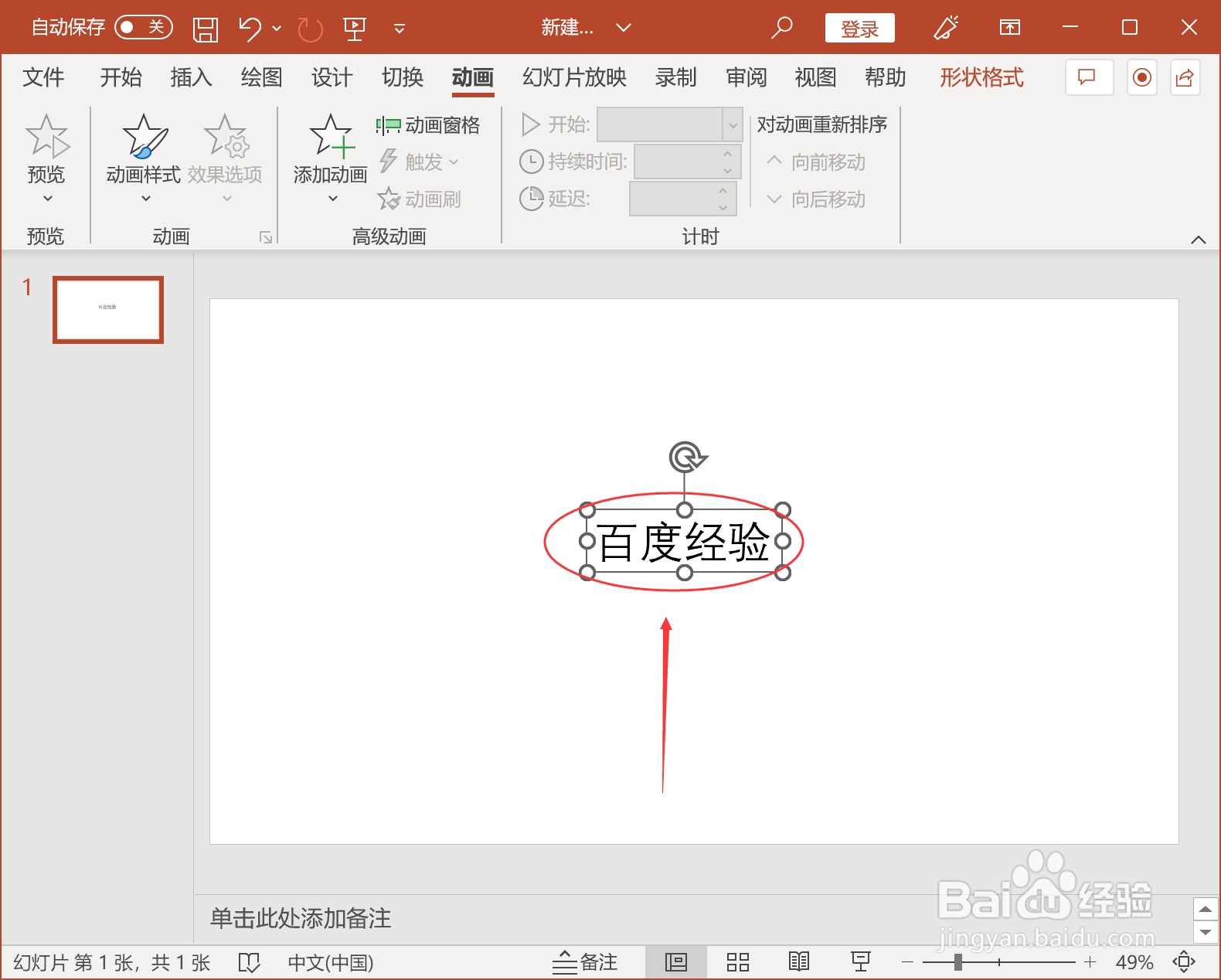This screenshot has width=1221, height=980.
Task: Open the 形状格式 tab
Action: coord(981,77)
